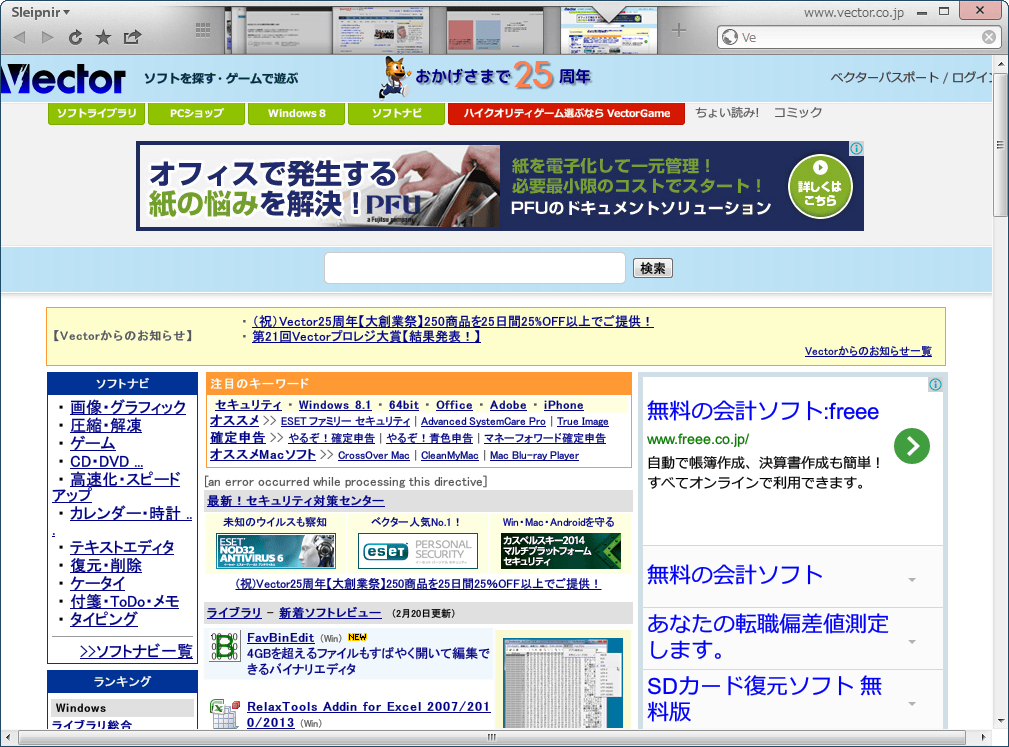Click the vertical scrollbar thumb
The image size is (1009, 747).
(1001, 144)
